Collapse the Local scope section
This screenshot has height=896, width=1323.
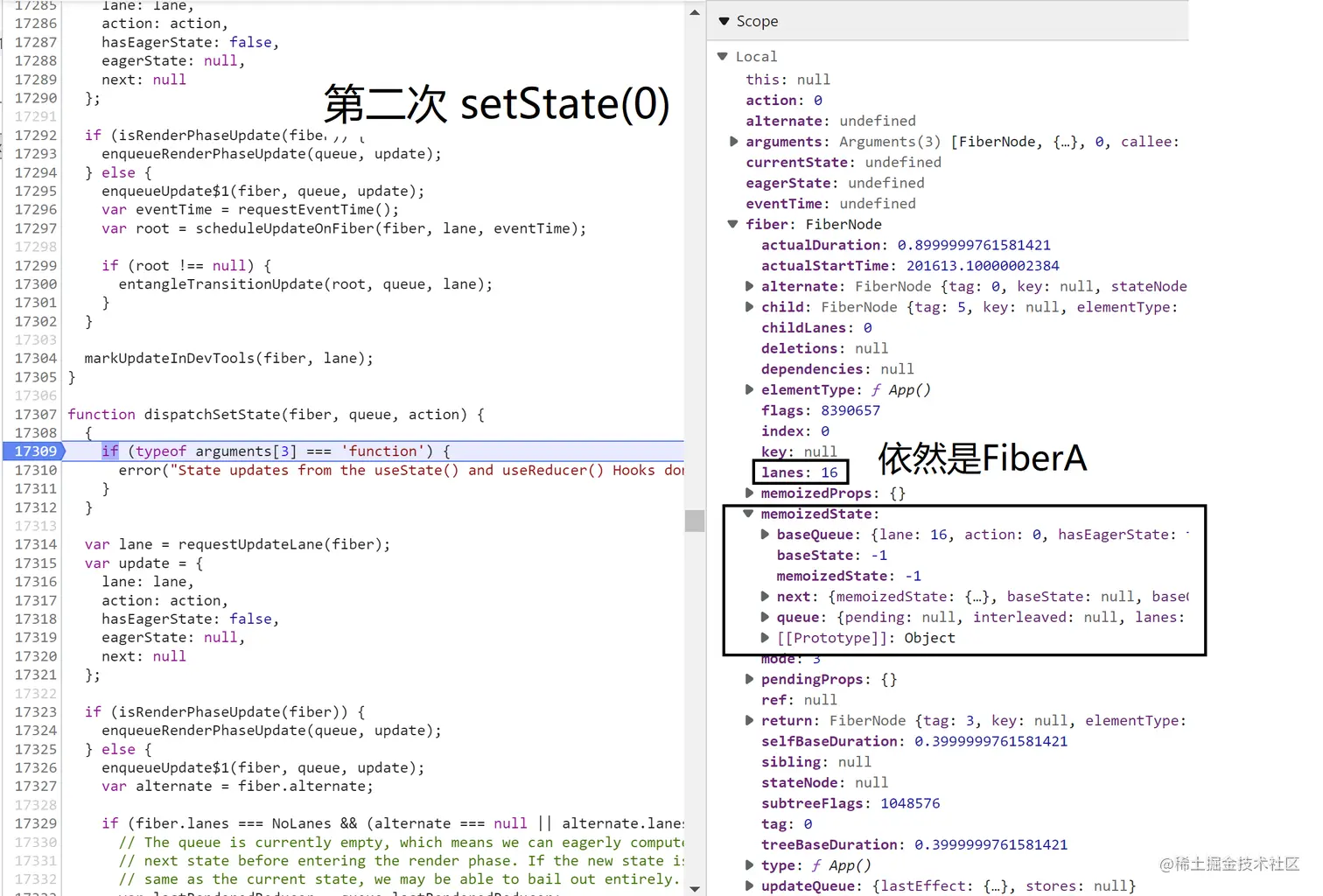tap(722, 56)
